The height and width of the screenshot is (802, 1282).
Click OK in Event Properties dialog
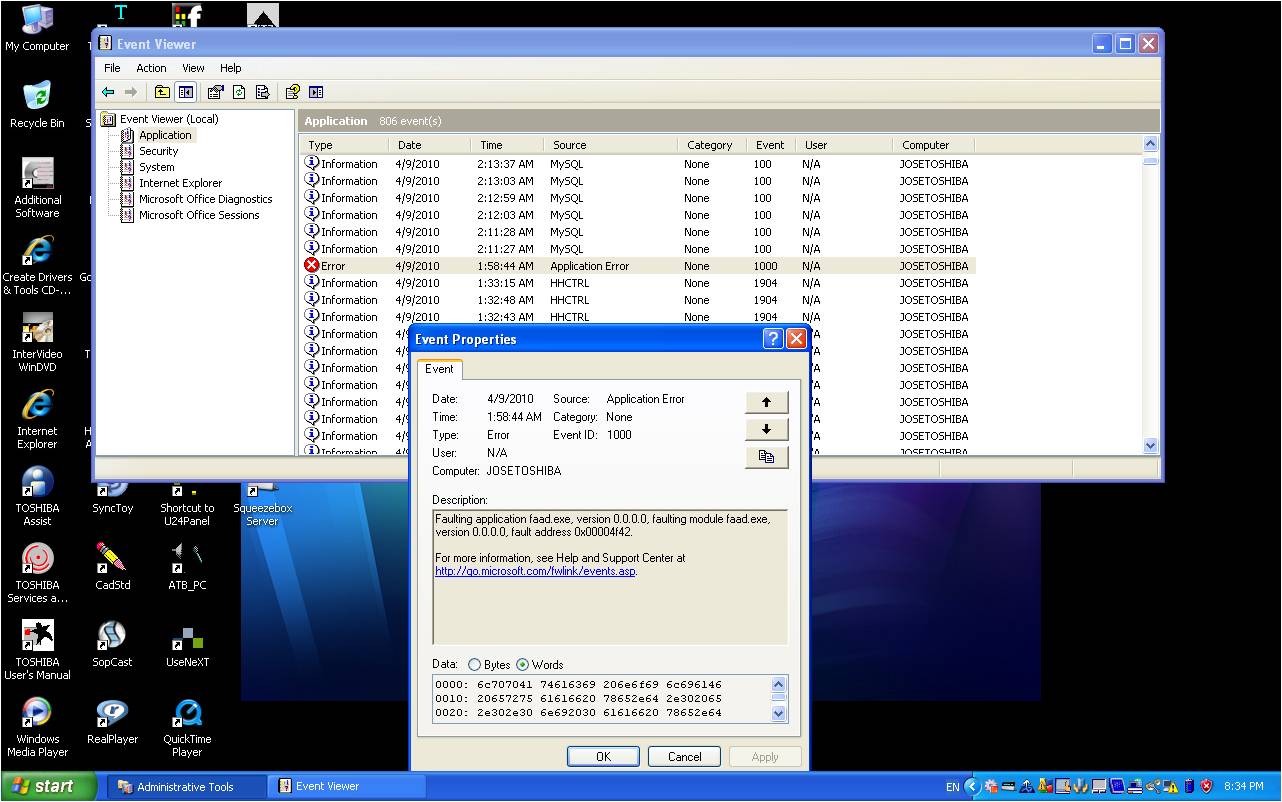coord(603,757)
